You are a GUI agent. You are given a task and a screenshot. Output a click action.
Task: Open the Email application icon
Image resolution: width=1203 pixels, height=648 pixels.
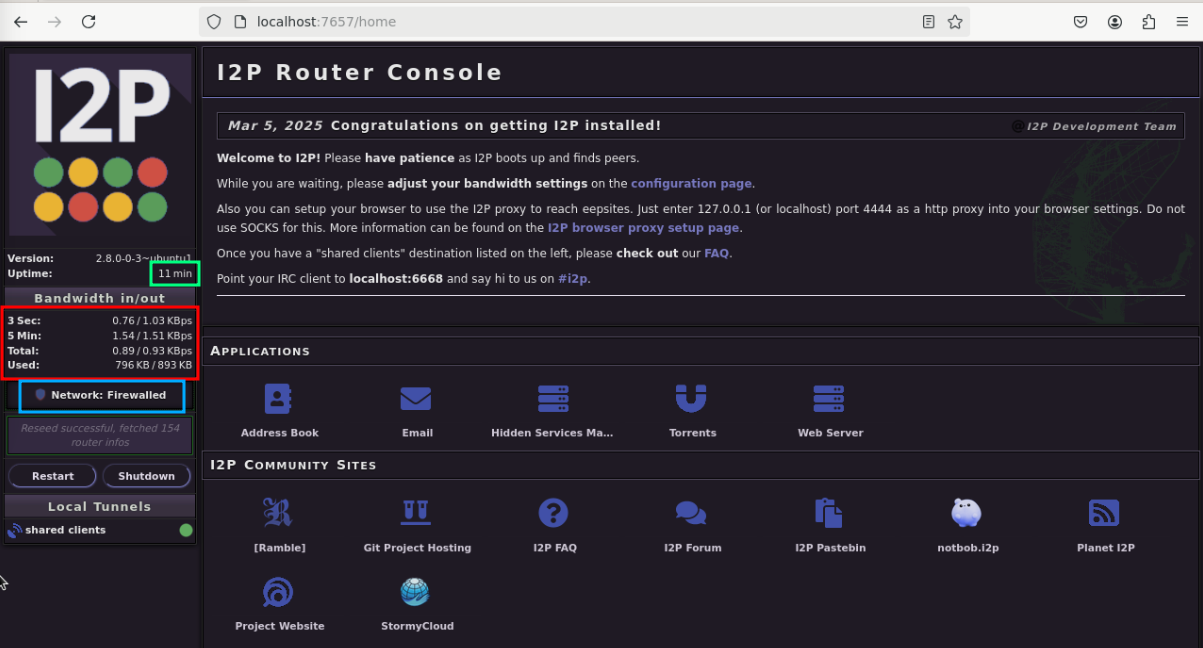tap(416, 398)
